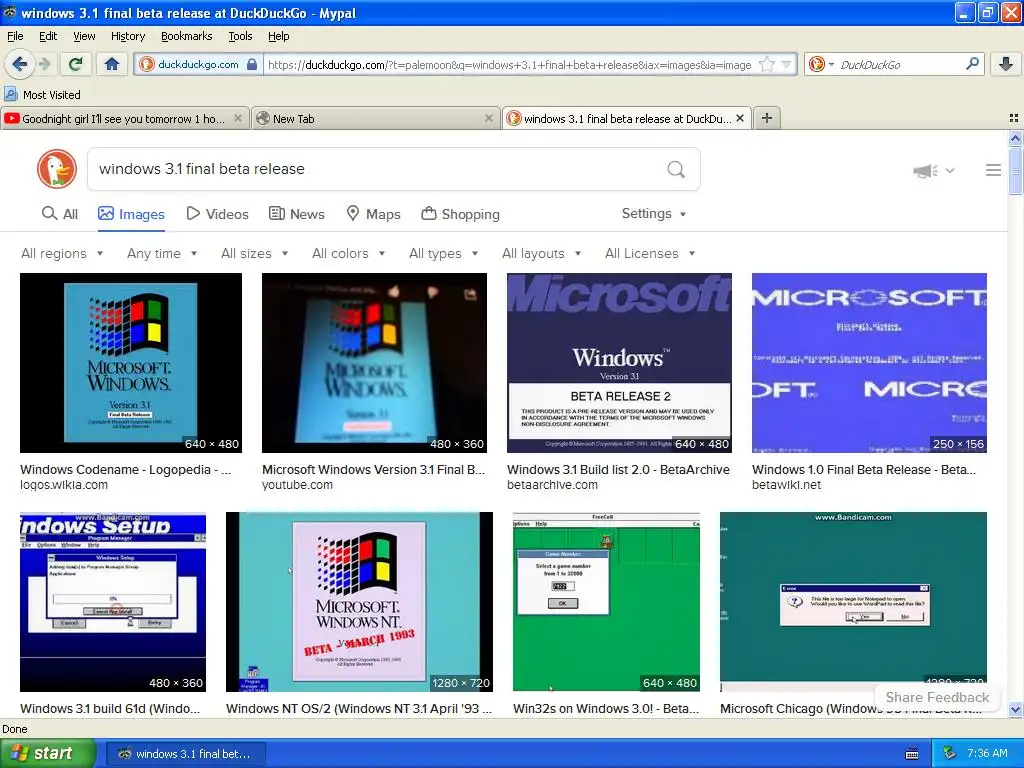This screenshot has width=1024, height=768.
Task: Switch to Videos results
Action: pyautogui.click(x=217, y=214)
